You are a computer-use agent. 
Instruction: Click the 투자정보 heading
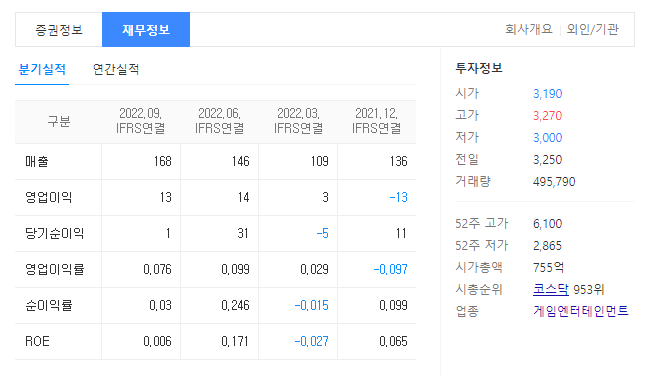pos(479,68)
